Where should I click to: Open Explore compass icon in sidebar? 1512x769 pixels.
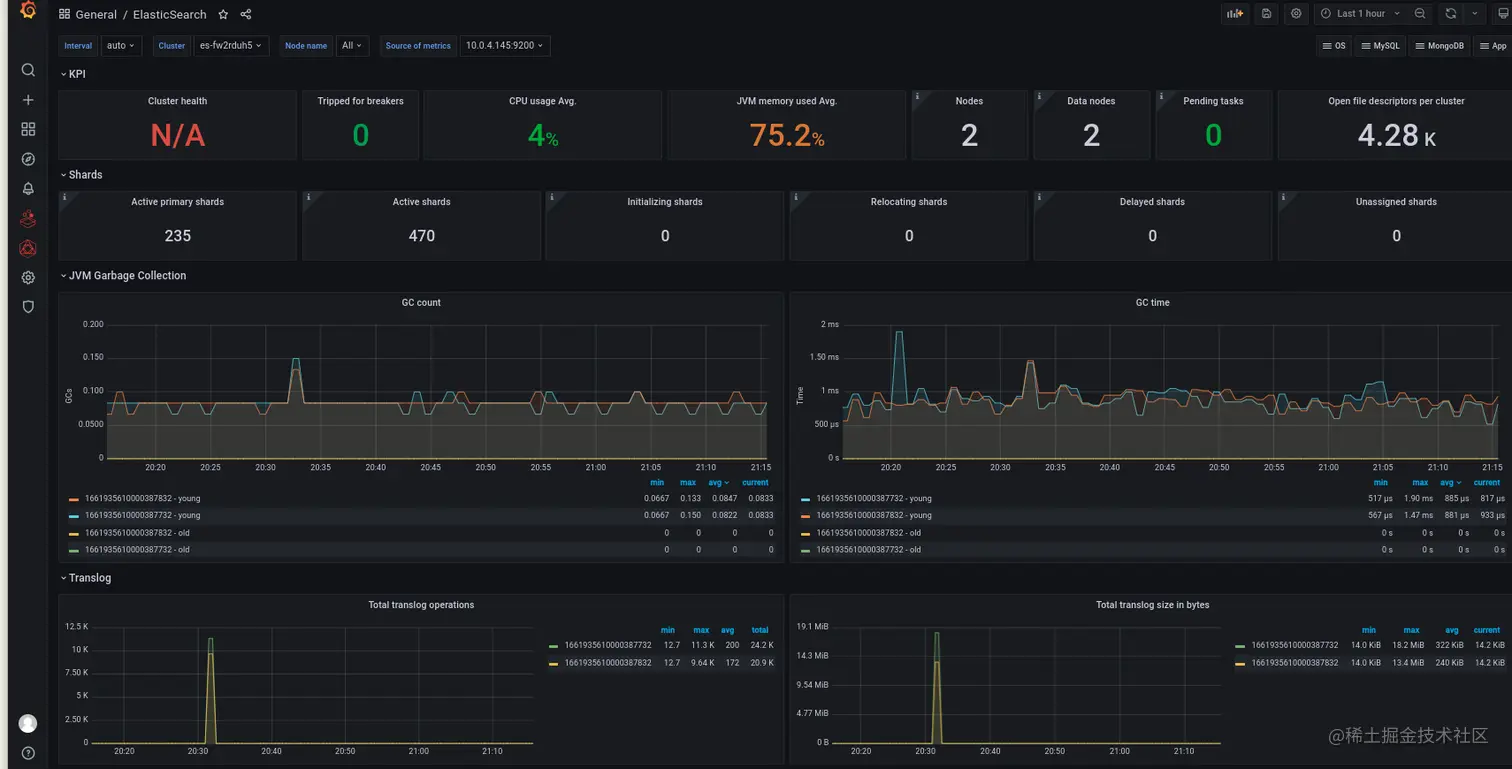pos(28,159)
